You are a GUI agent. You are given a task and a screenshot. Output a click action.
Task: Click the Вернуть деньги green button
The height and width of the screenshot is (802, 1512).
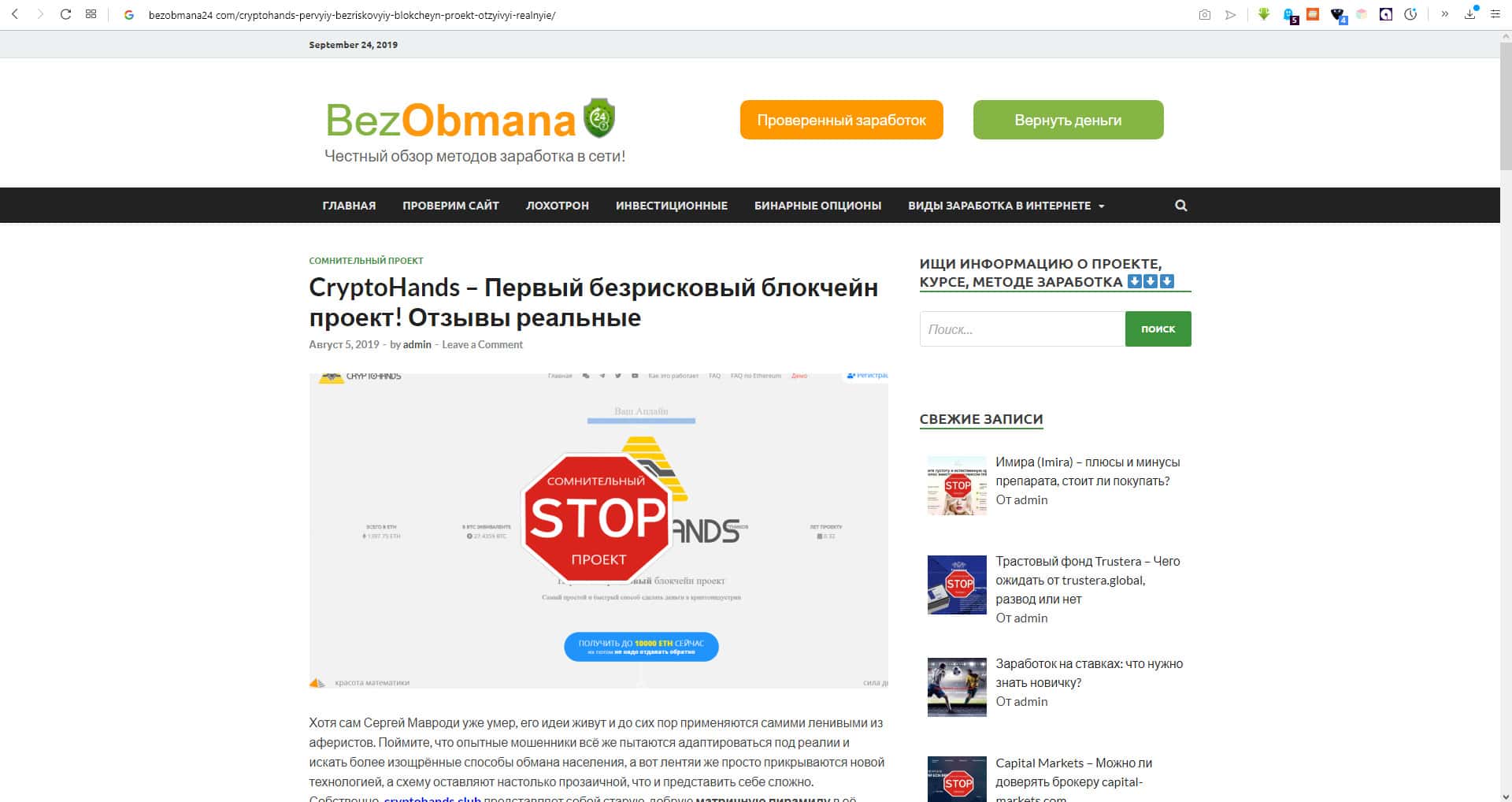click(x=1068, y=120)
